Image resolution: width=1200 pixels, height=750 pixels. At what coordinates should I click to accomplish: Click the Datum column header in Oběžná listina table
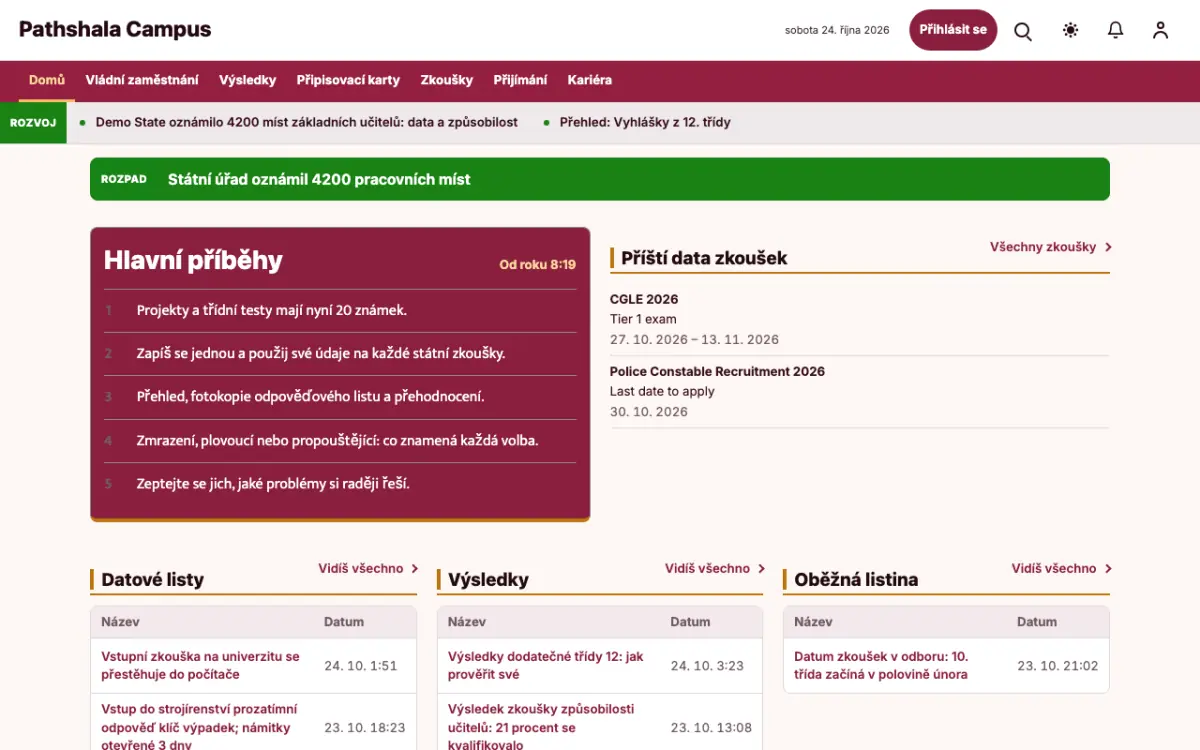pos(1037,622)
